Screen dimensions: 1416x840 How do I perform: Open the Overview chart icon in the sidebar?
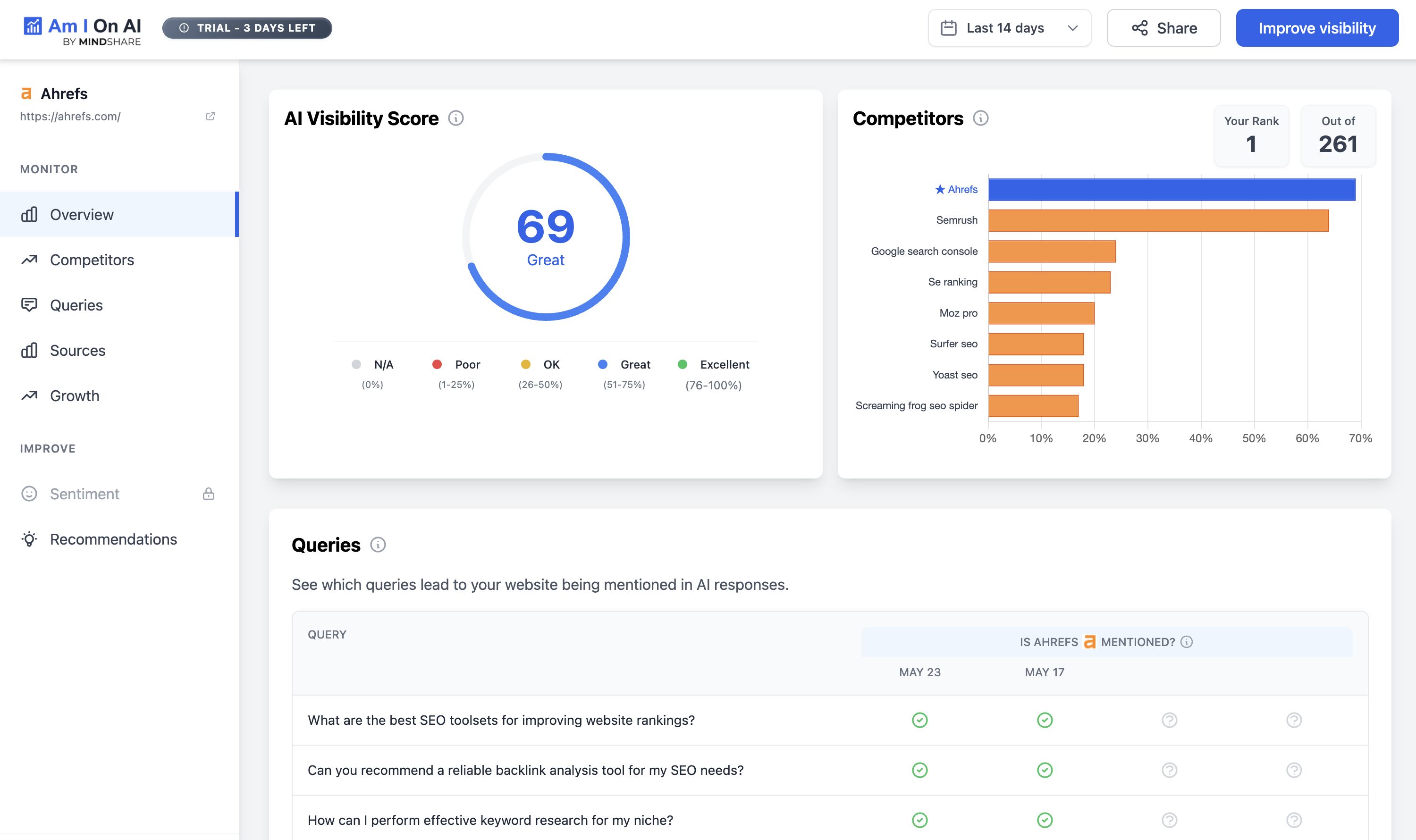coord(29,215)
